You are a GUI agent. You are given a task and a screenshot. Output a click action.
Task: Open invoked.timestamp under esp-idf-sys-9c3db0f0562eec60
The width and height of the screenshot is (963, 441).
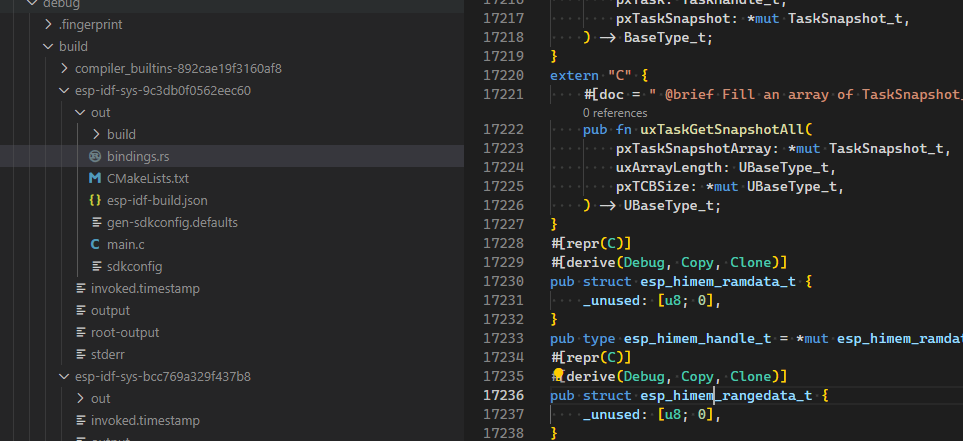(145, 289)
